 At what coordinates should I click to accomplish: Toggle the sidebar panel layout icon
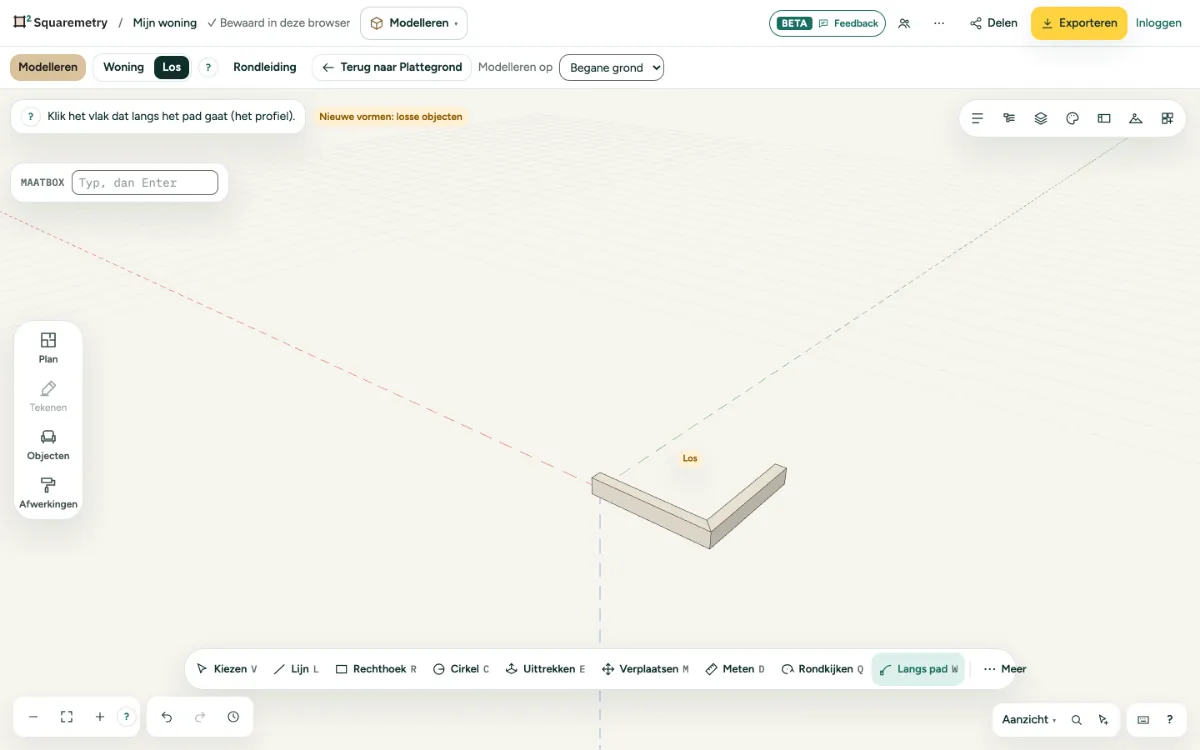(x=1104, y=118)
